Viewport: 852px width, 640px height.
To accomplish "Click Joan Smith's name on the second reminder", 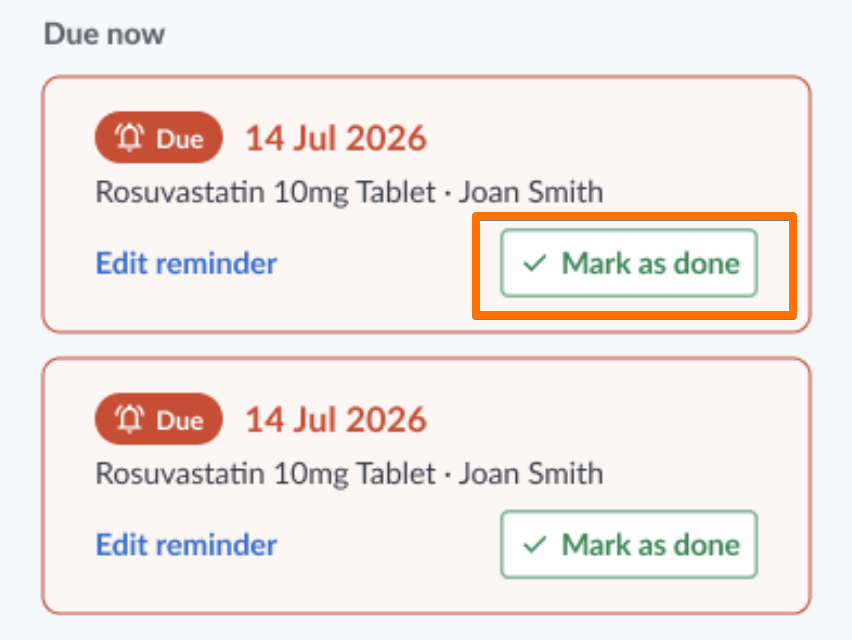I will [x=531, y=473].
